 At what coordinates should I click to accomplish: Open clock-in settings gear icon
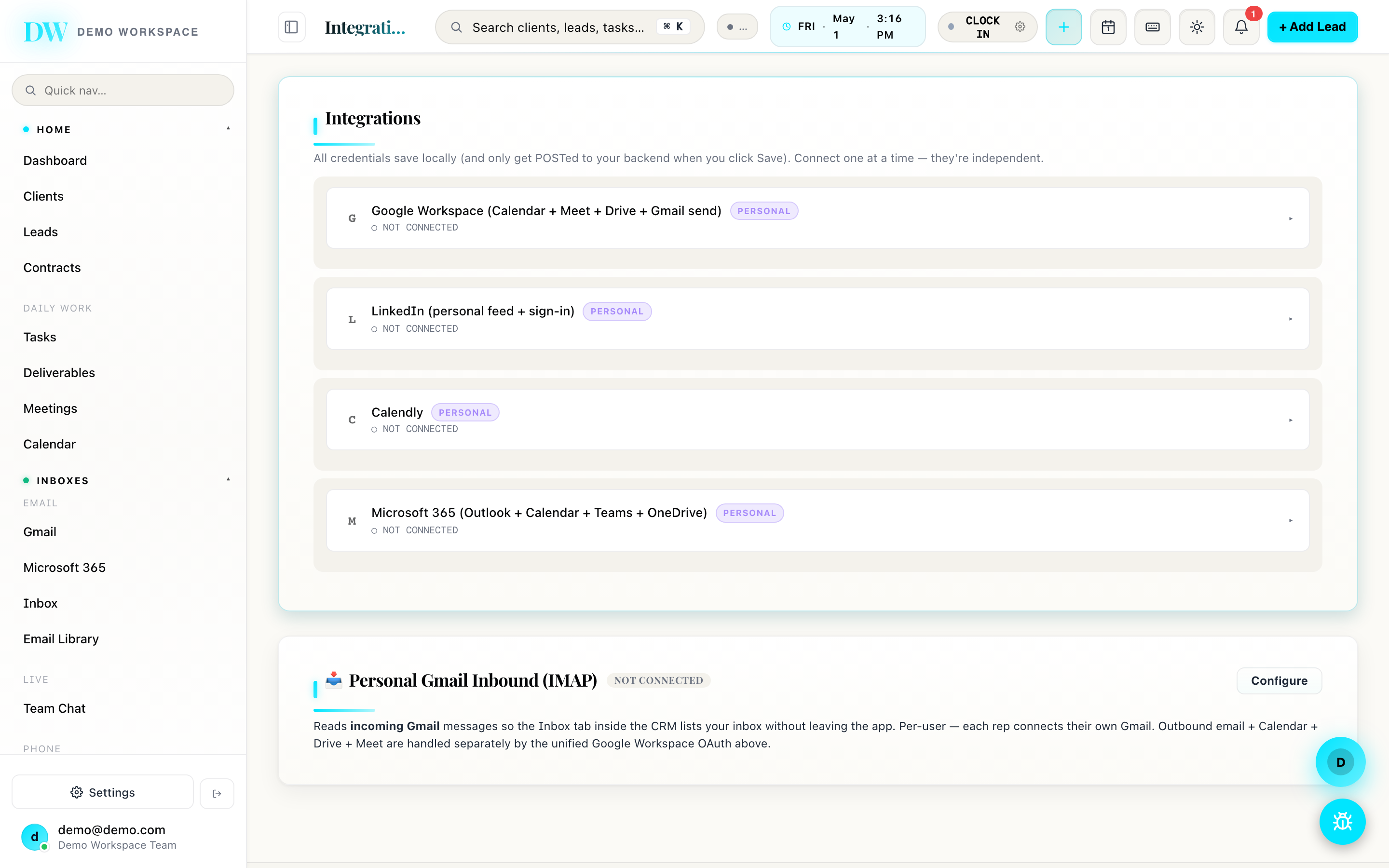point(1020,27)
